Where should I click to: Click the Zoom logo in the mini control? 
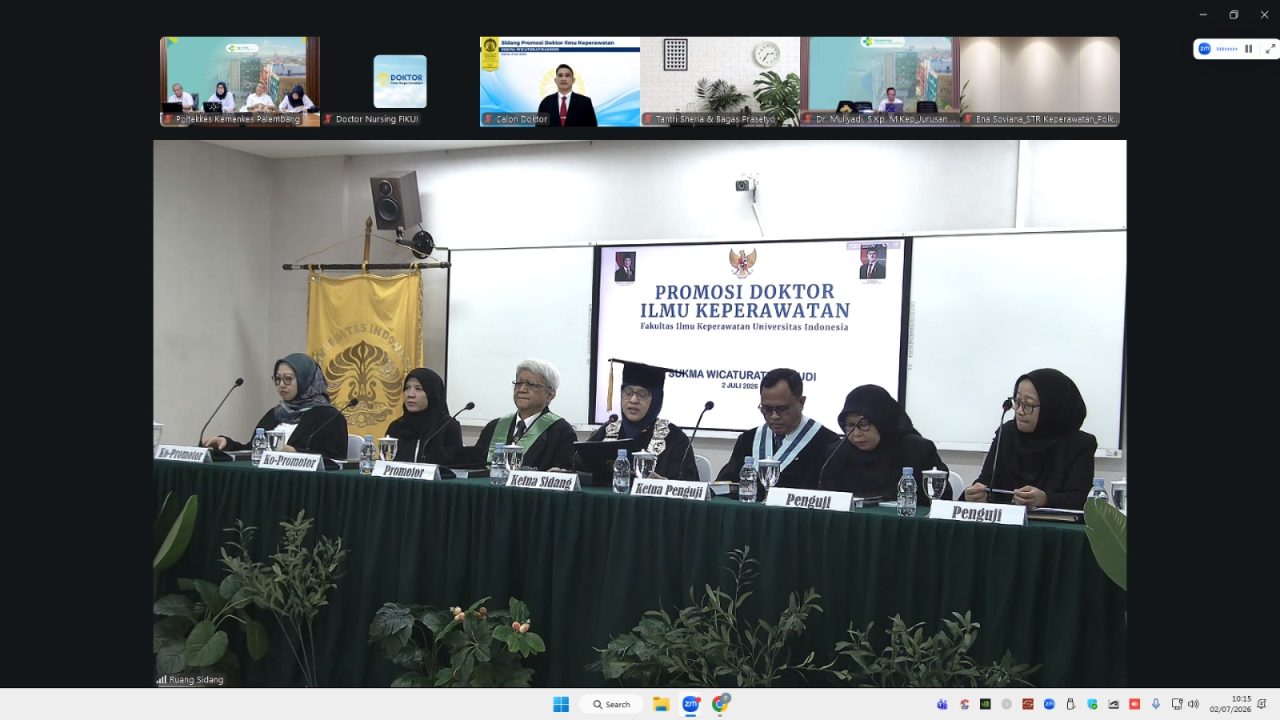click(1204, 48)
